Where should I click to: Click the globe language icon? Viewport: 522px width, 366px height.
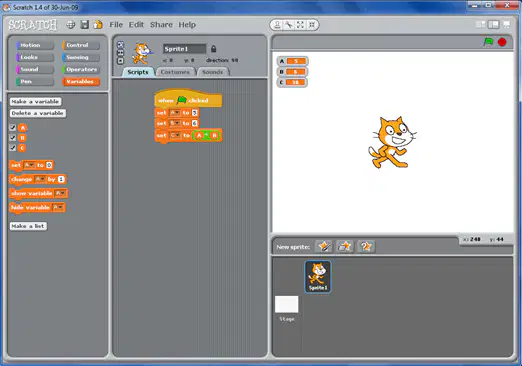[x=70, y=25]
